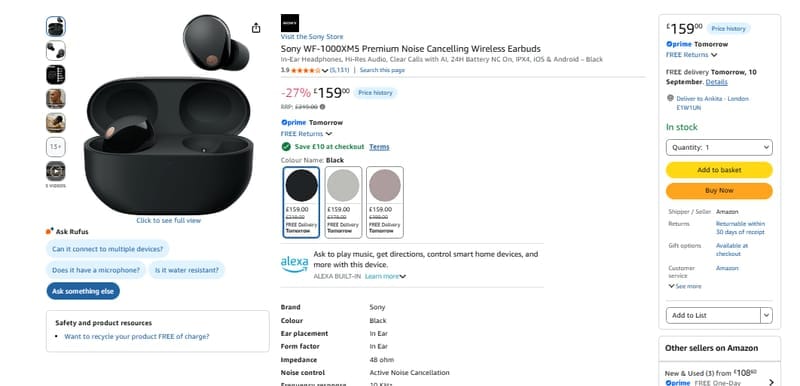
Task: Click the delivery location pin icon
Action: 670,98
